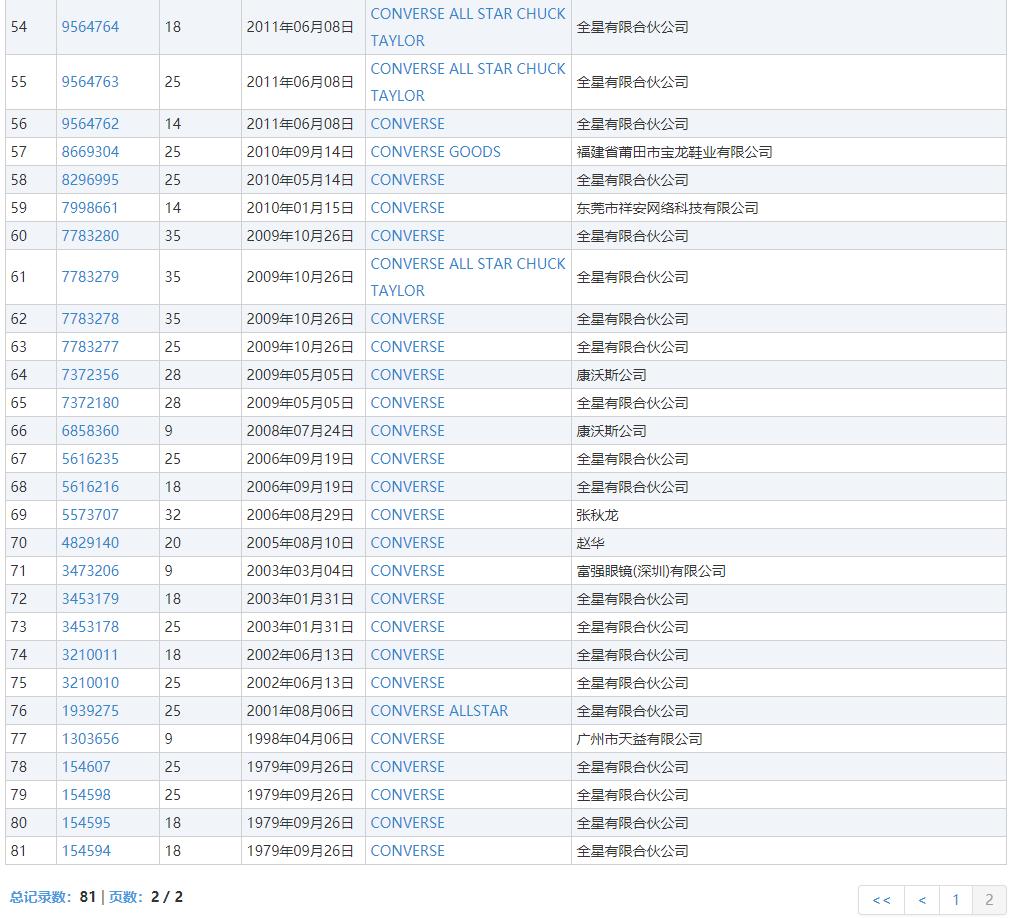Open registration number 1939275
The height and width of the screenshot is (918, 1029).
[x=90, y=710]
